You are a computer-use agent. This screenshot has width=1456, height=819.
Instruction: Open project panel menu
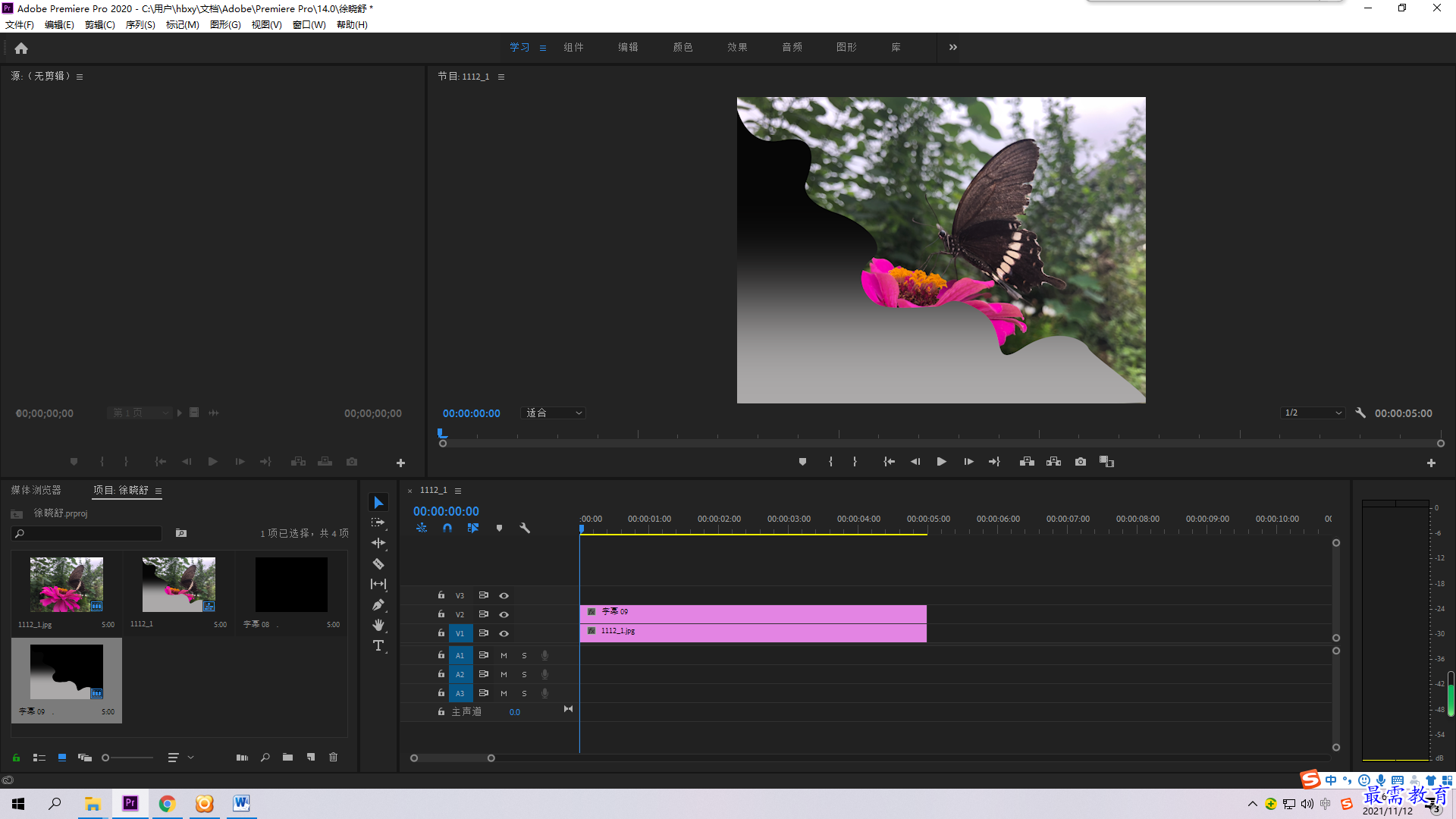[x=158, y=491]
